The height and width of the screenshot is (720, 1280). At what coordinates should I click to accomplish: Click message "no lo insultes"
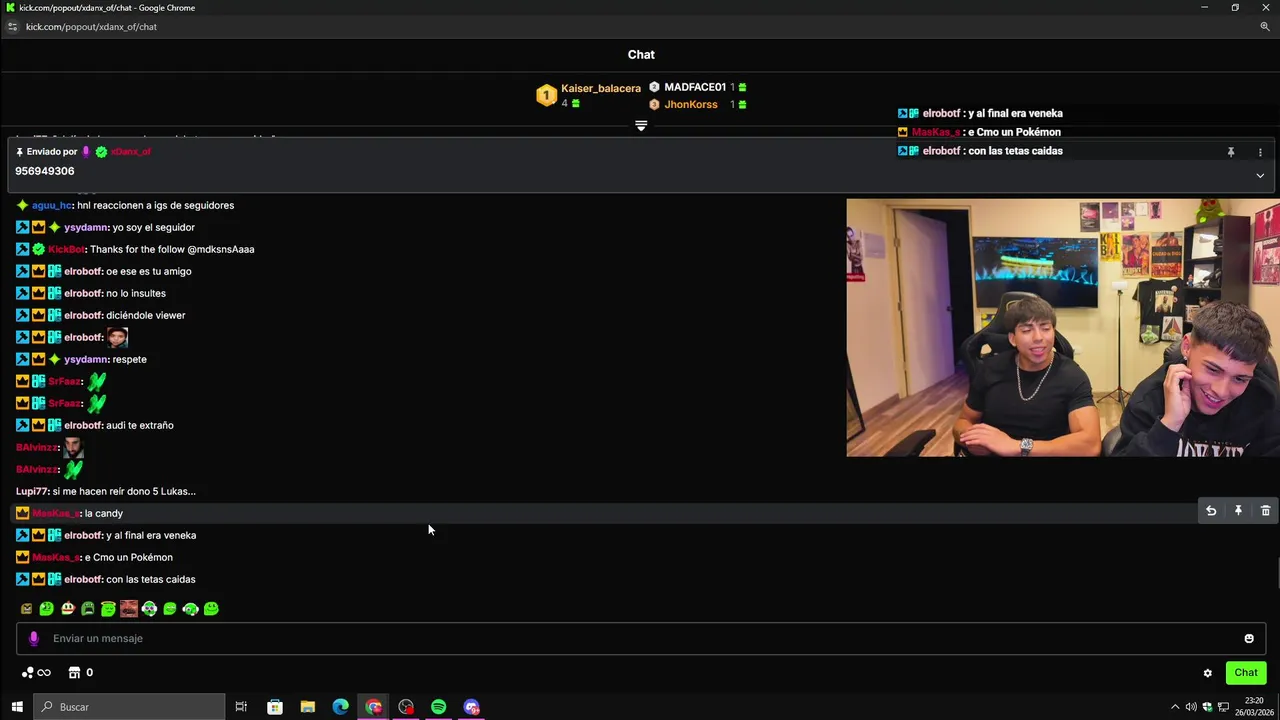[x=136, y=293]
